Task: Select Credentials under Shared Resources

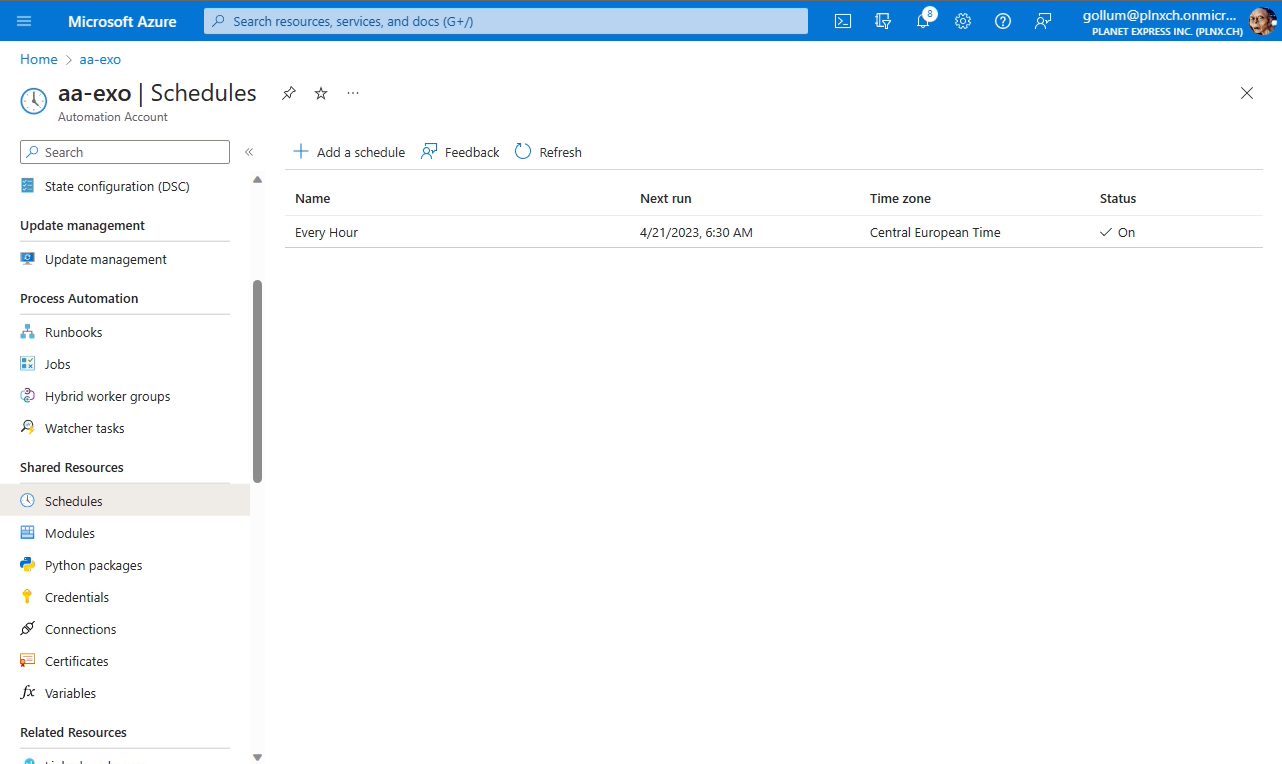Action: pos(76,597)
